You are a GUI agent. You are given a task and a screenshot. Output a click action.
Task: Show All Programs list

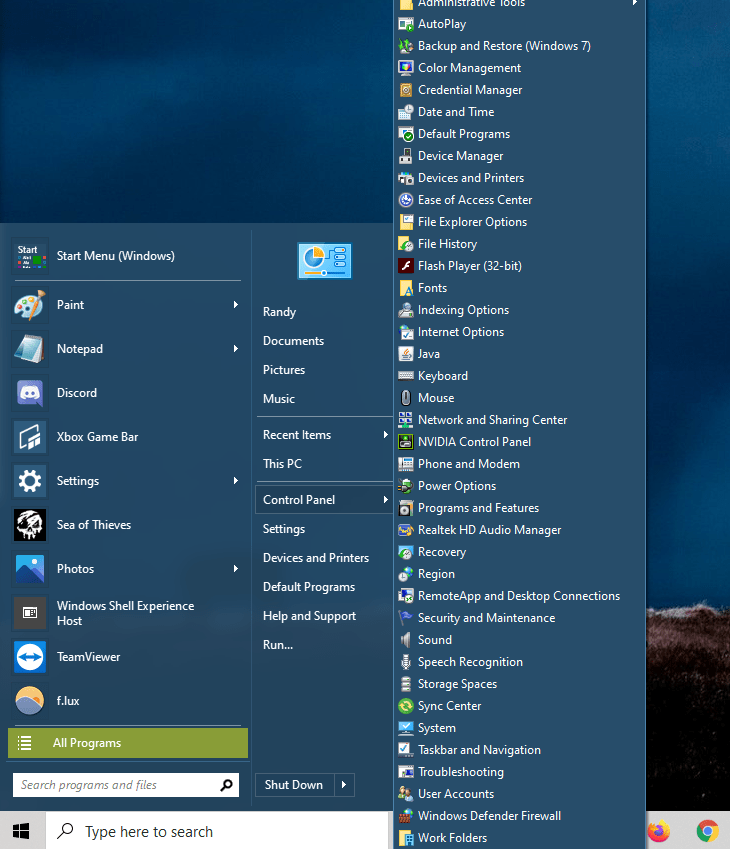[x=128, y=743]
